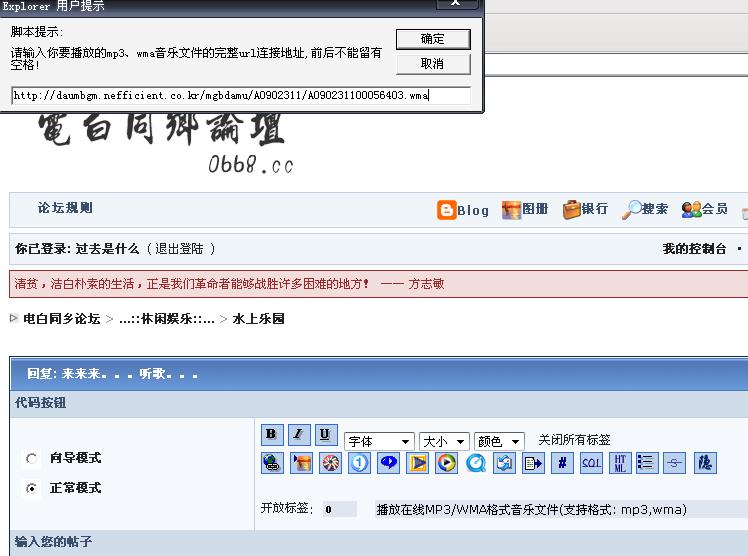Click the SQL code tag icon
748x556 pixels.
click(x=591, y=463)
